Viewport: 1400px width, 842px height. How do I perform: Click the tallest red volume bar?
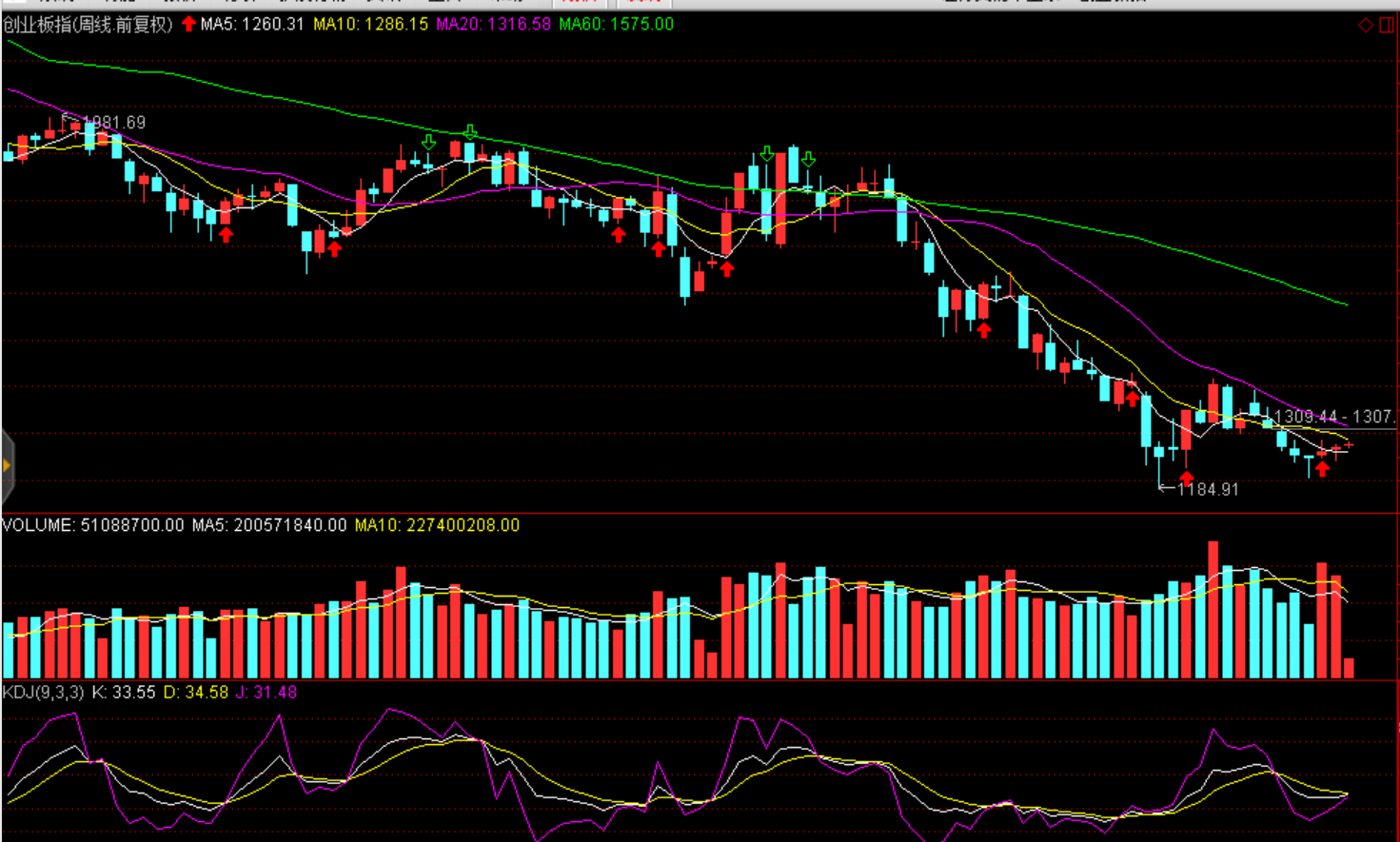click(x=1213, y=609)
